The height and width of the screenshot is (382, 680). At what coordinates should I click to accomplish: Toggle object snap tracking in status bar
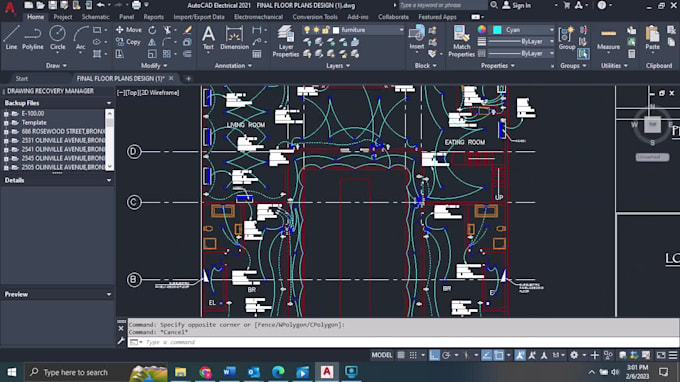pos(487,355)
